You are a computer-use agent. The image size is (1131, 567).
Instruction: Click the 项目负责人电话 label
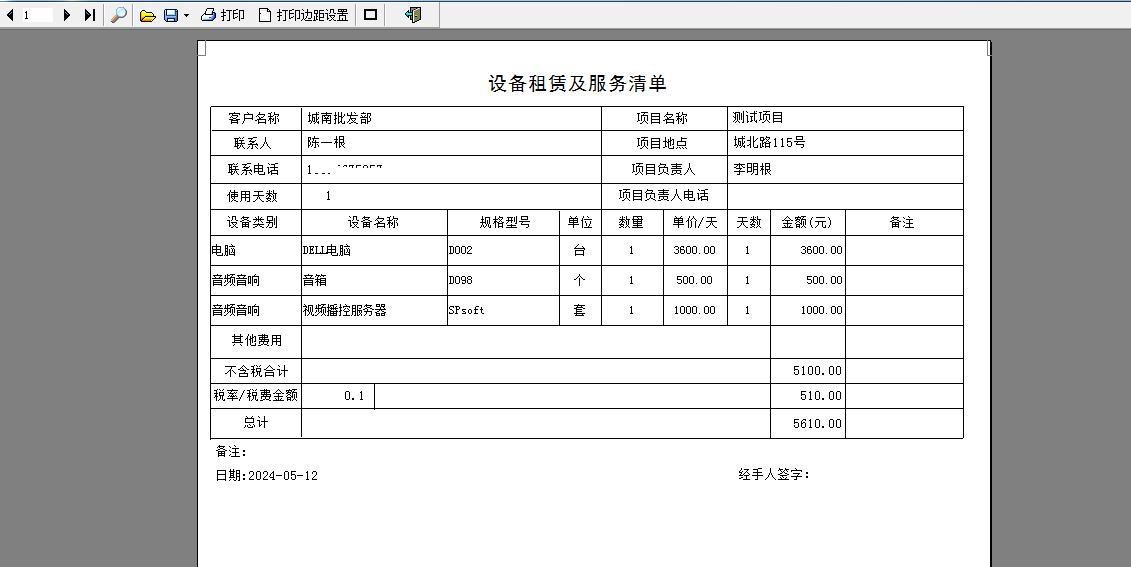pyautogui.click(x=664, y=195)
